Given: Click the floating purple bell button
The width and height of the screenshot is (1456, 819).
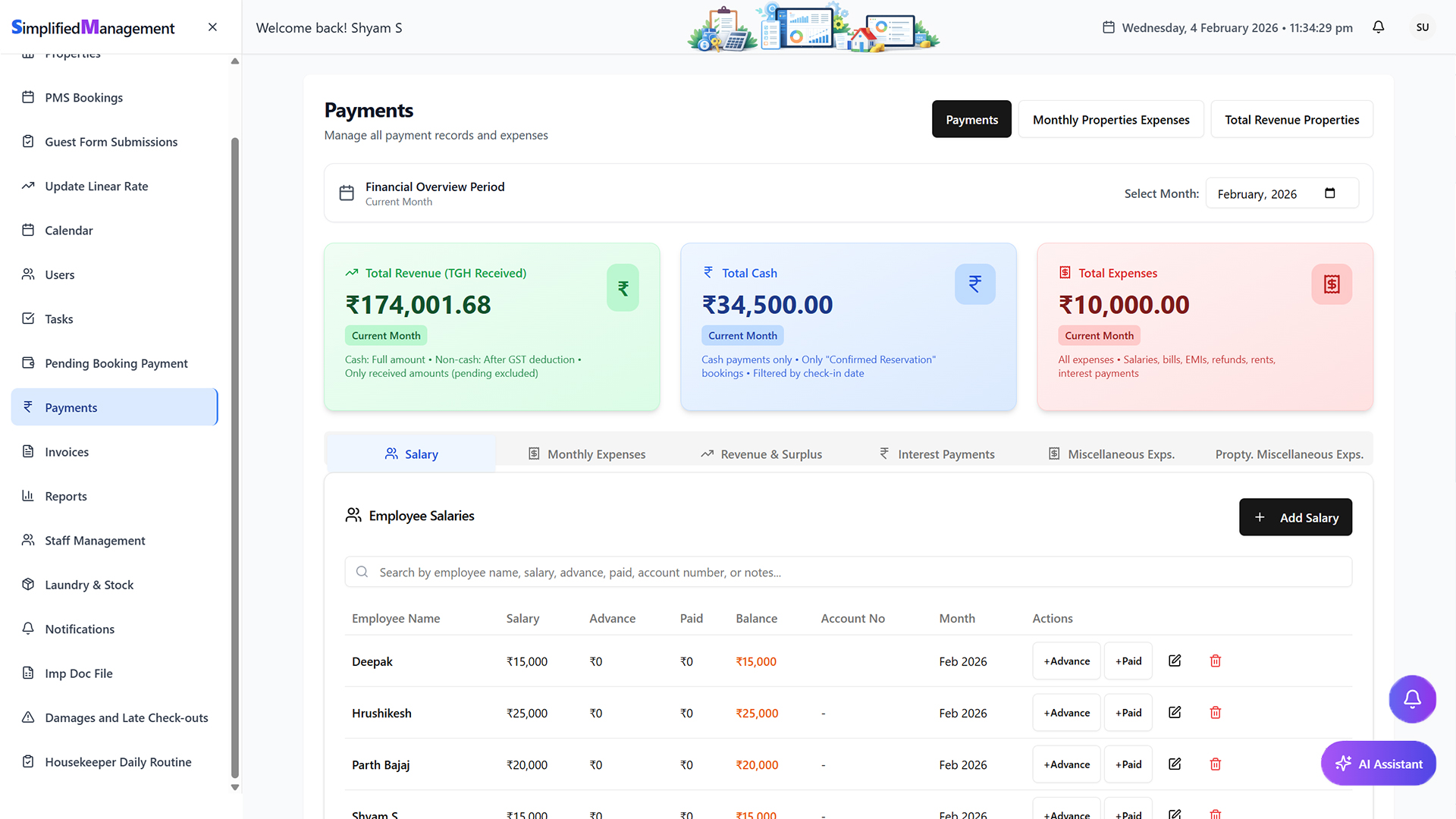Looking at the screenshot, I should pos(1411,698).
